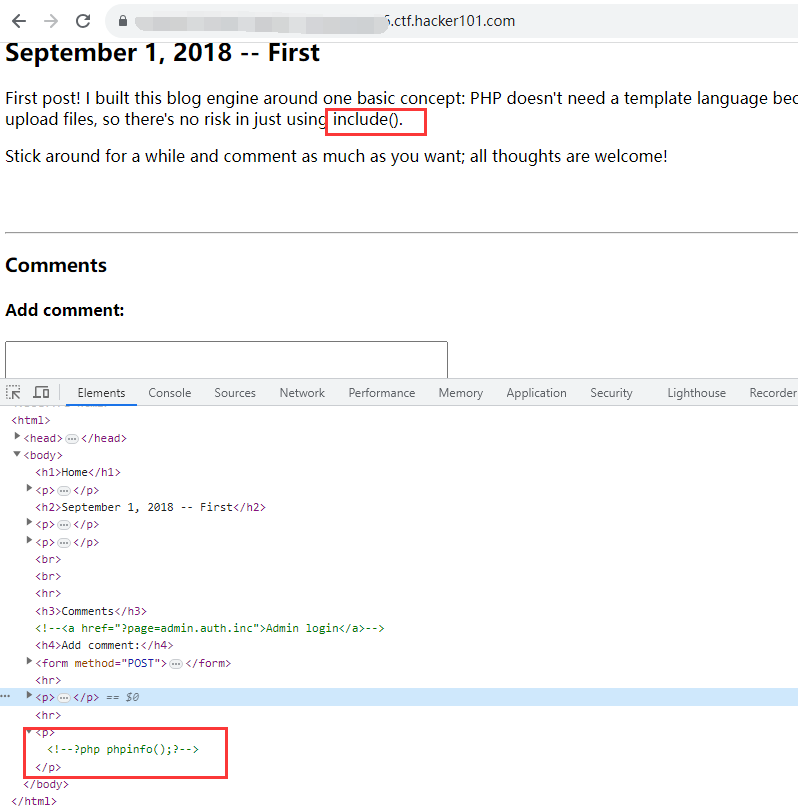
Task: Open the three-dot actions beside the selected node
Action: (x=5, y=697)
